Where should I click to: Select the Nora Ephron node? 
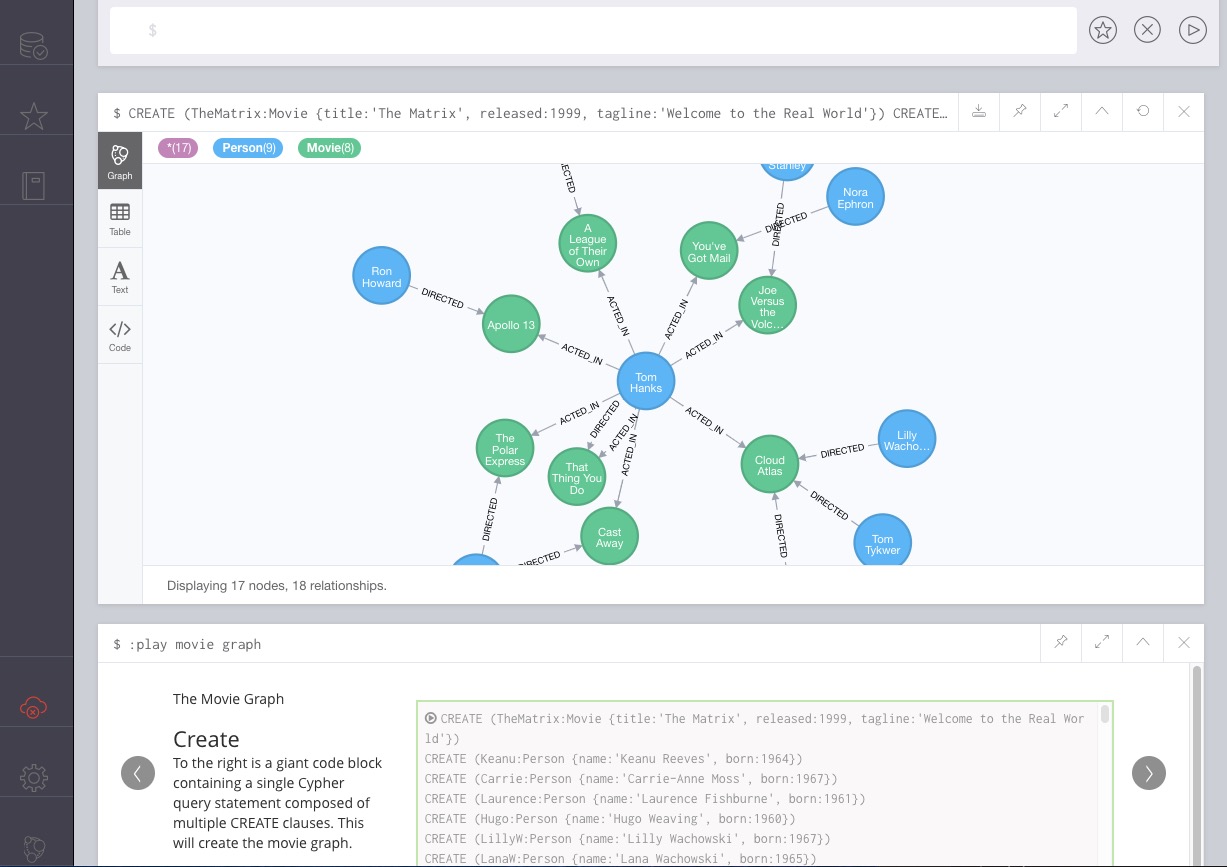(x=856, y=197)
